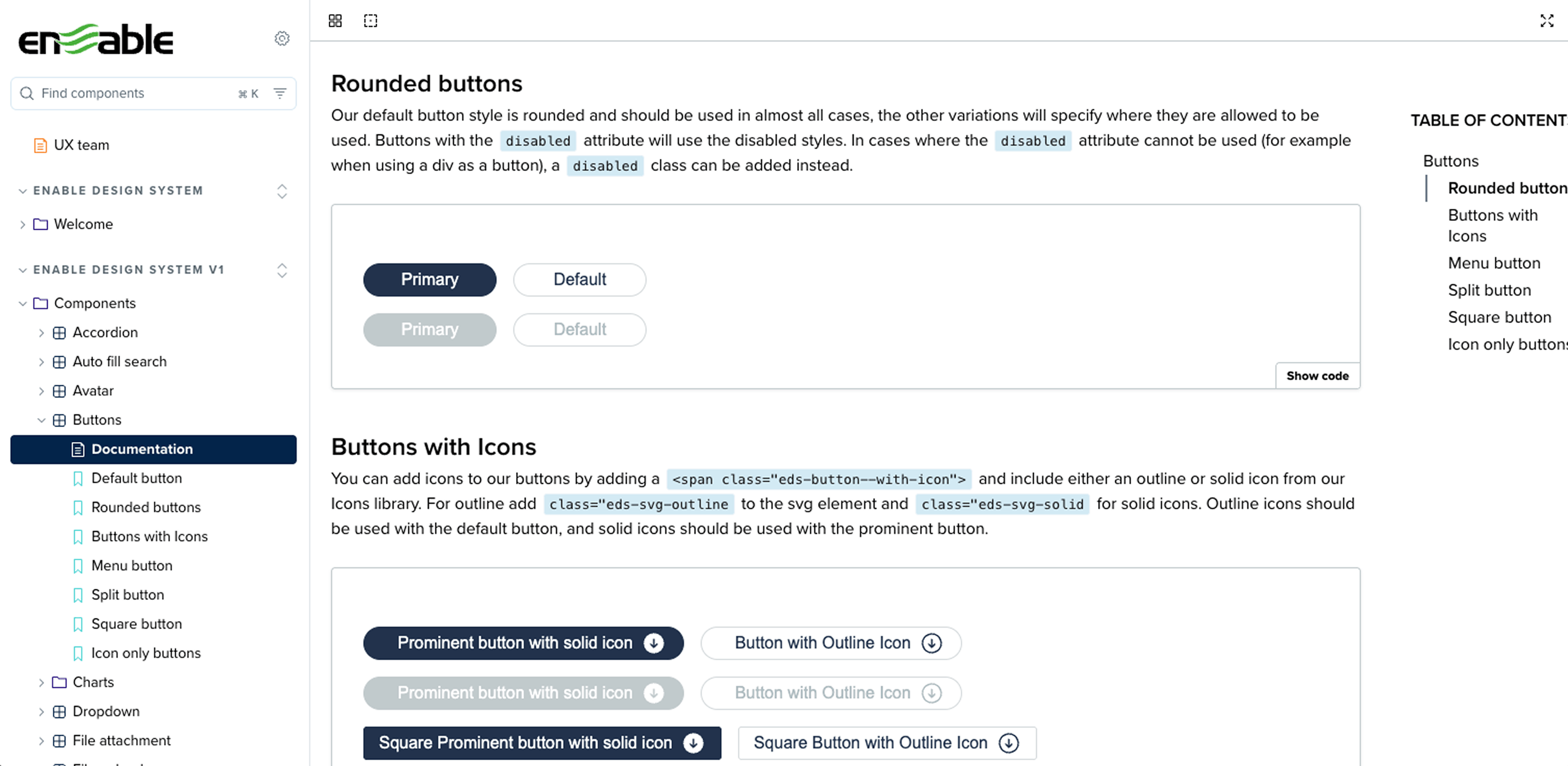Go to Square button in table of contents

[x=1499, y=317]
